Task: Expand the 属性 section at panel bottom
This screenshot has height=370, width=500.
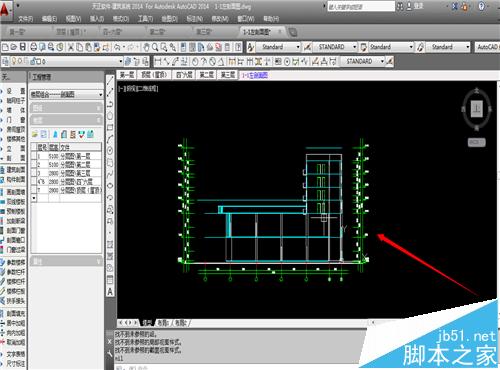Action: click(66, 261)
